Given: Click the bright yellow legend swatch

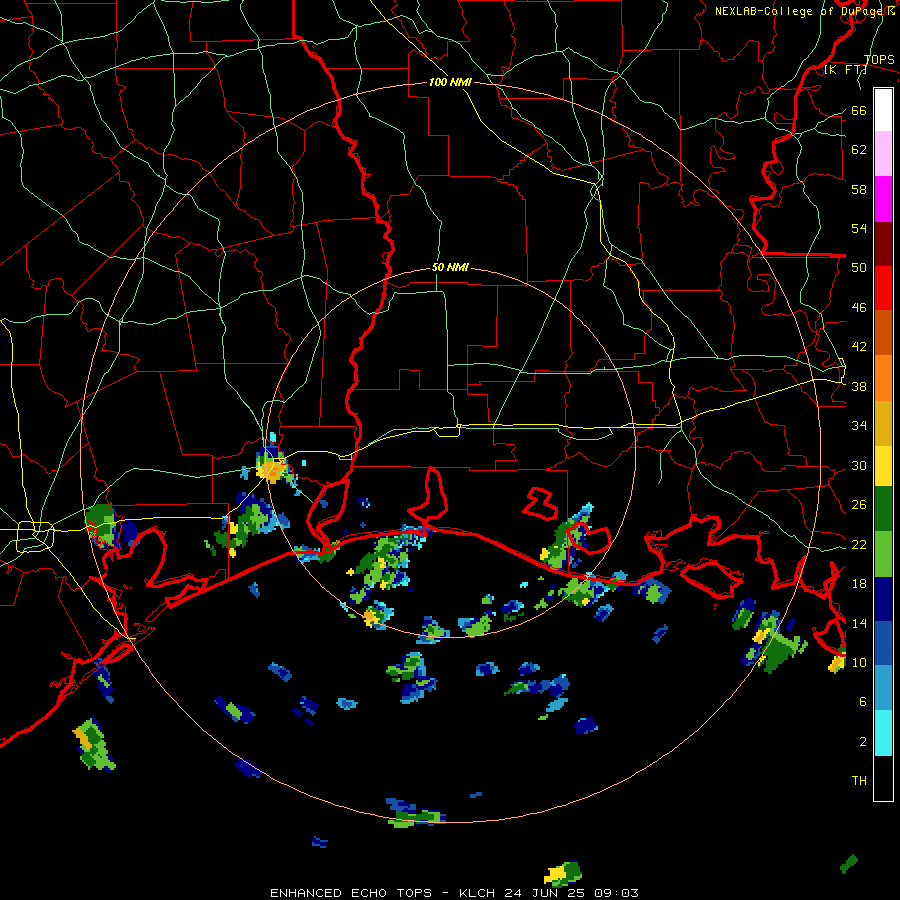Looking at the screenshot, I should (883, 466).
